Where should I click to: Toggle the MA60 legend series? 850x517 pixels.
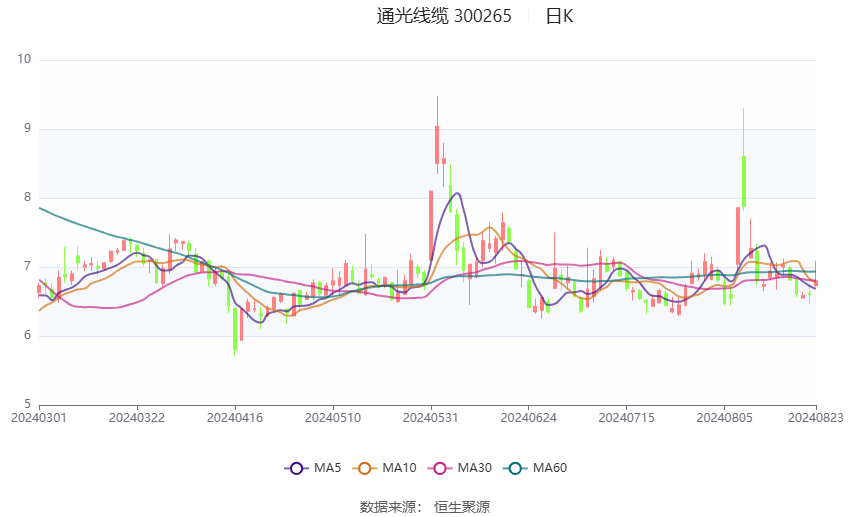535,468
